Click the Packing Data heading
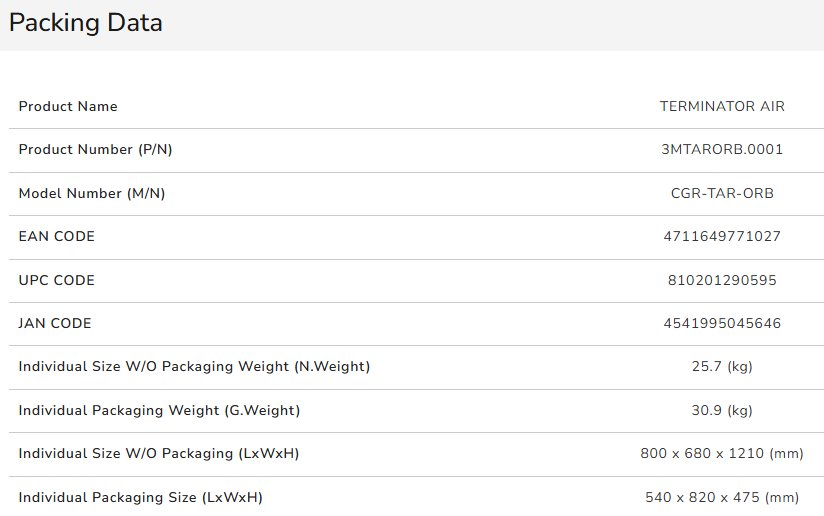The image size is (824, 516). click(86, 23)
